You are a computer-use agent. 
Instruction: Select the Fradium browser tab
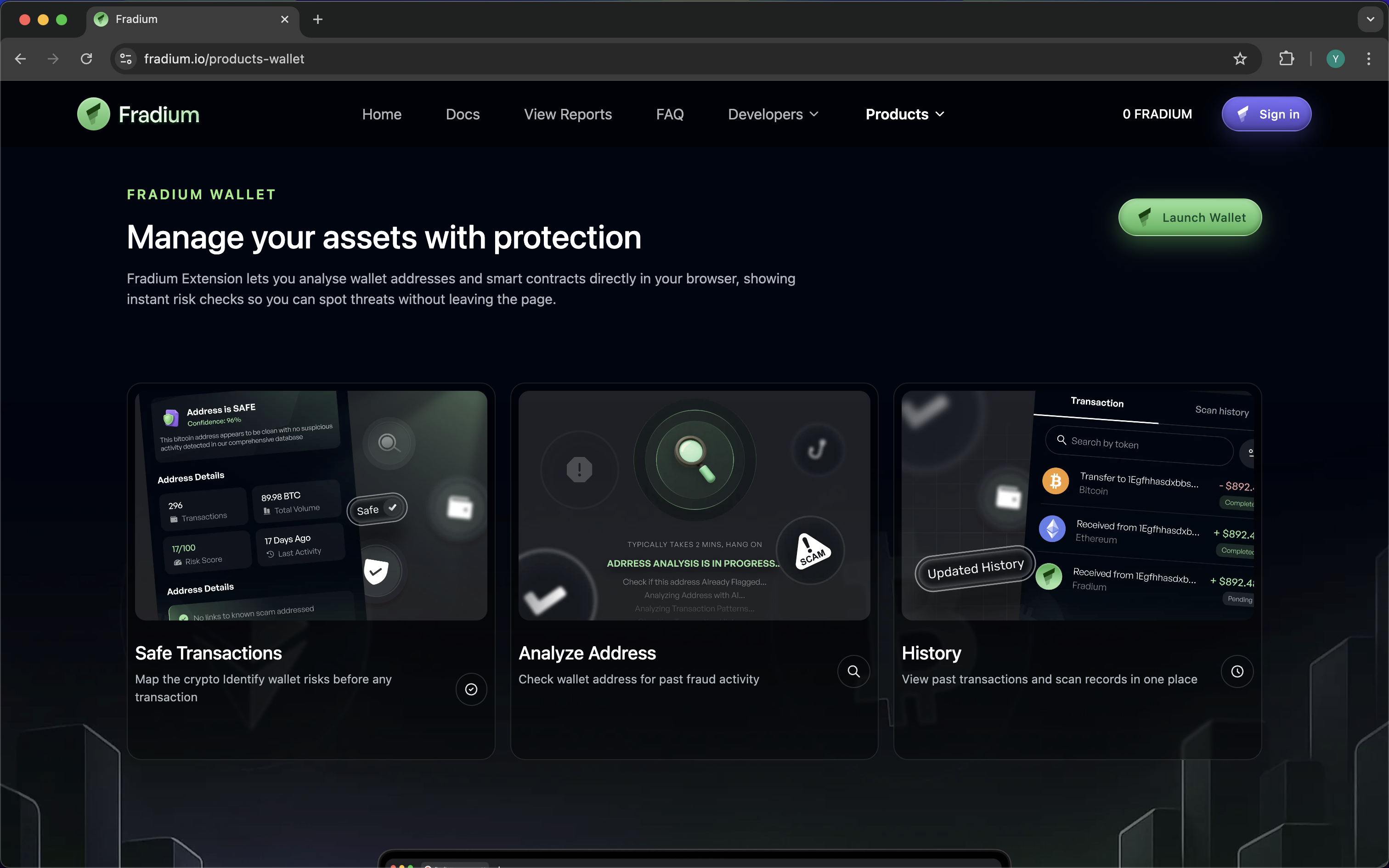click(184, 19)
